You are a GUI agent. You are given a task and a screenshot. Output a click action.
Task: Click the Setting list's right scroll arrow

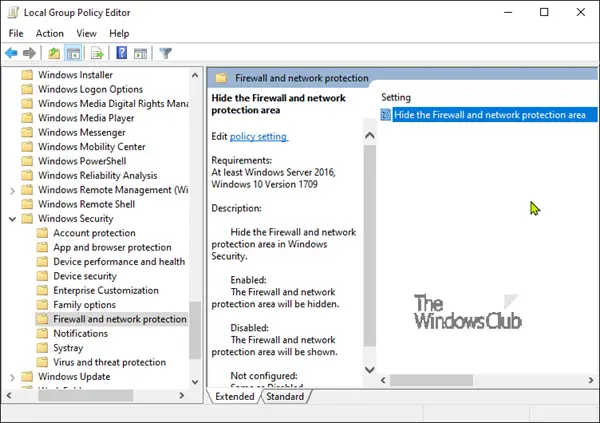(591, 380)
